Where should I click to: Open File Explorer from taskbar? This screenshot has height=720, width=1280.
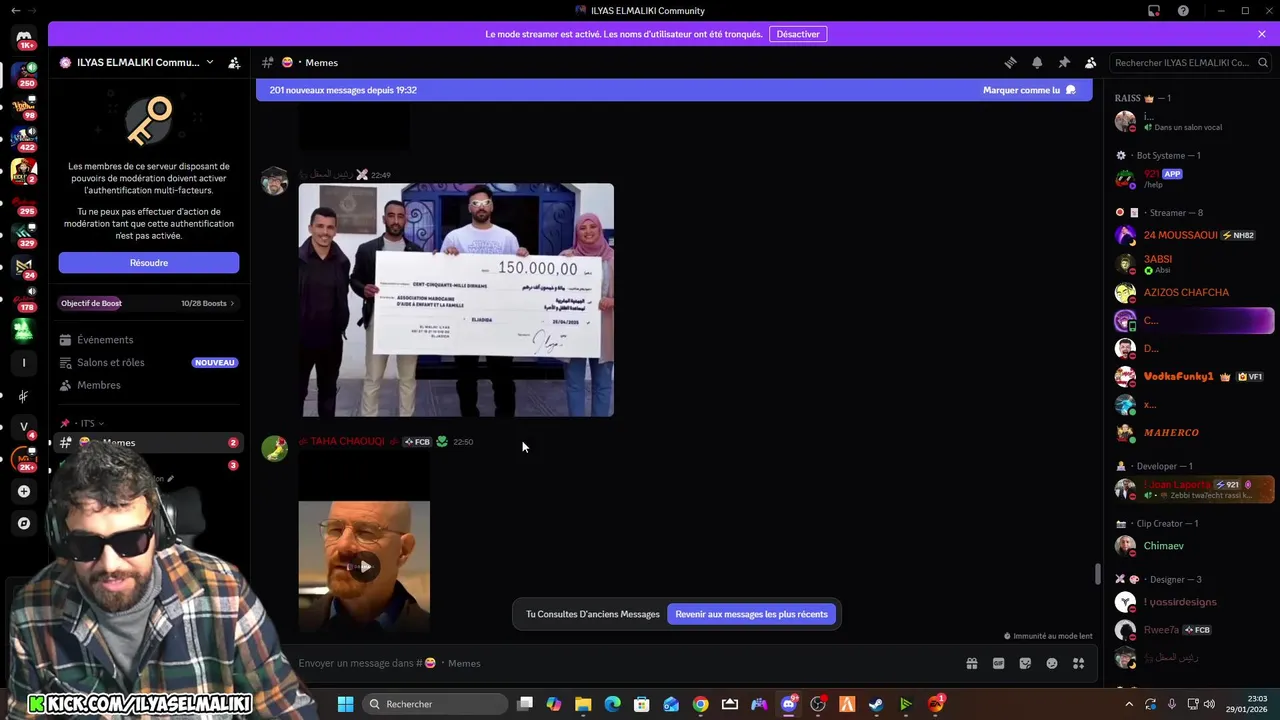[583, 704]
